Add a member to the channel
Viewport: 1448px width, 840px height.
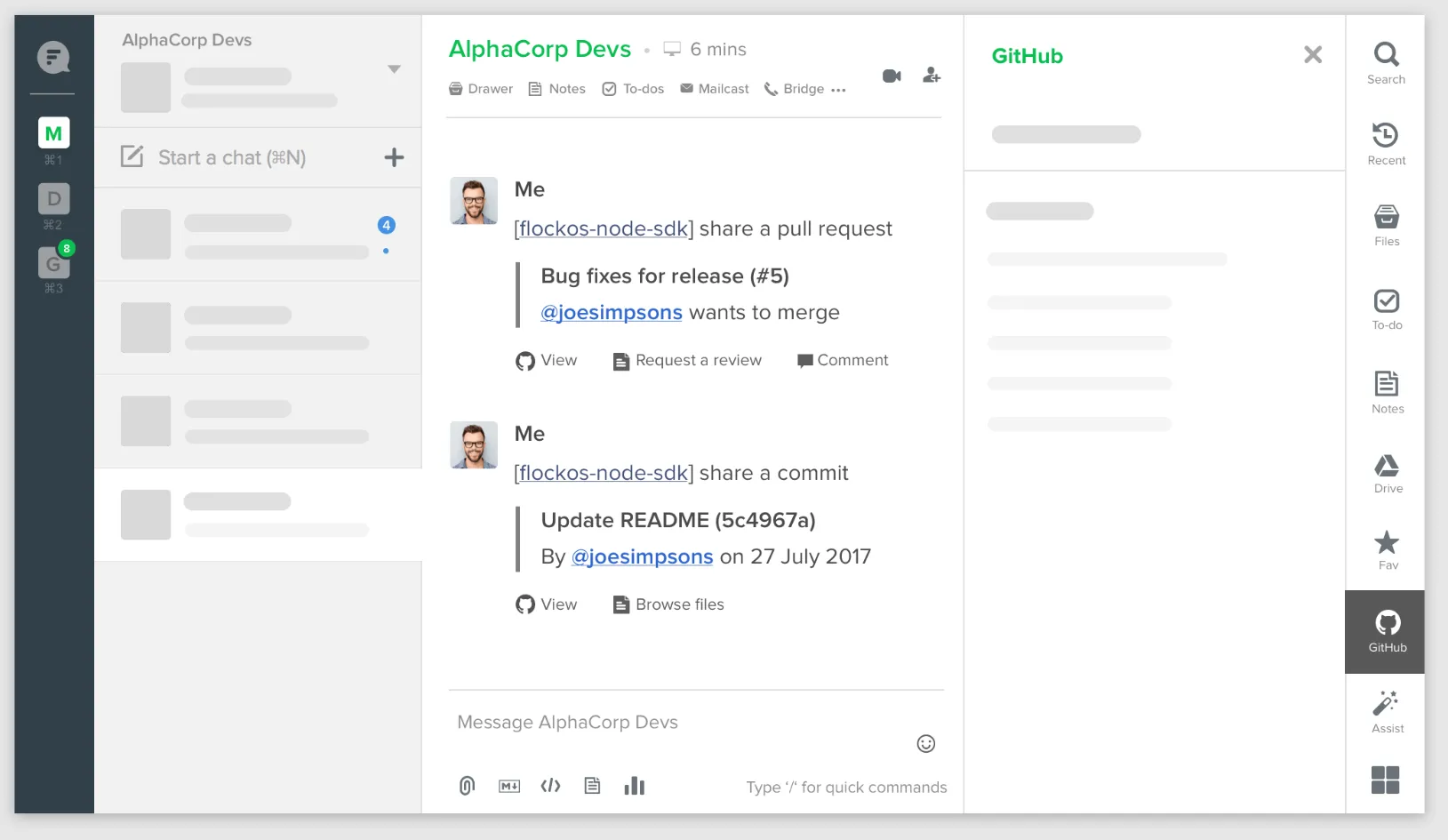point(931,76)
